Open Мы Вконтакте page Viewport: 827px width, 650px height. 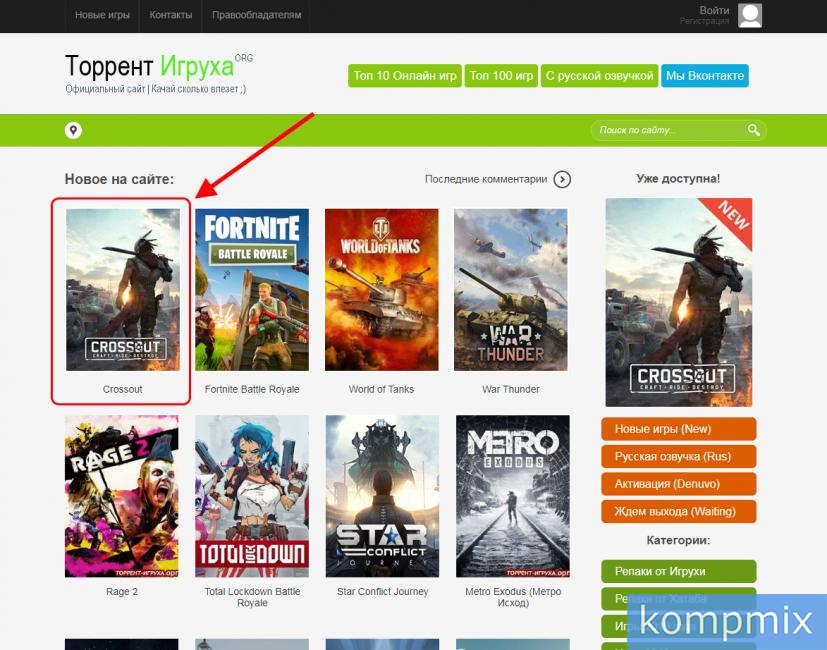click(705, 75)
